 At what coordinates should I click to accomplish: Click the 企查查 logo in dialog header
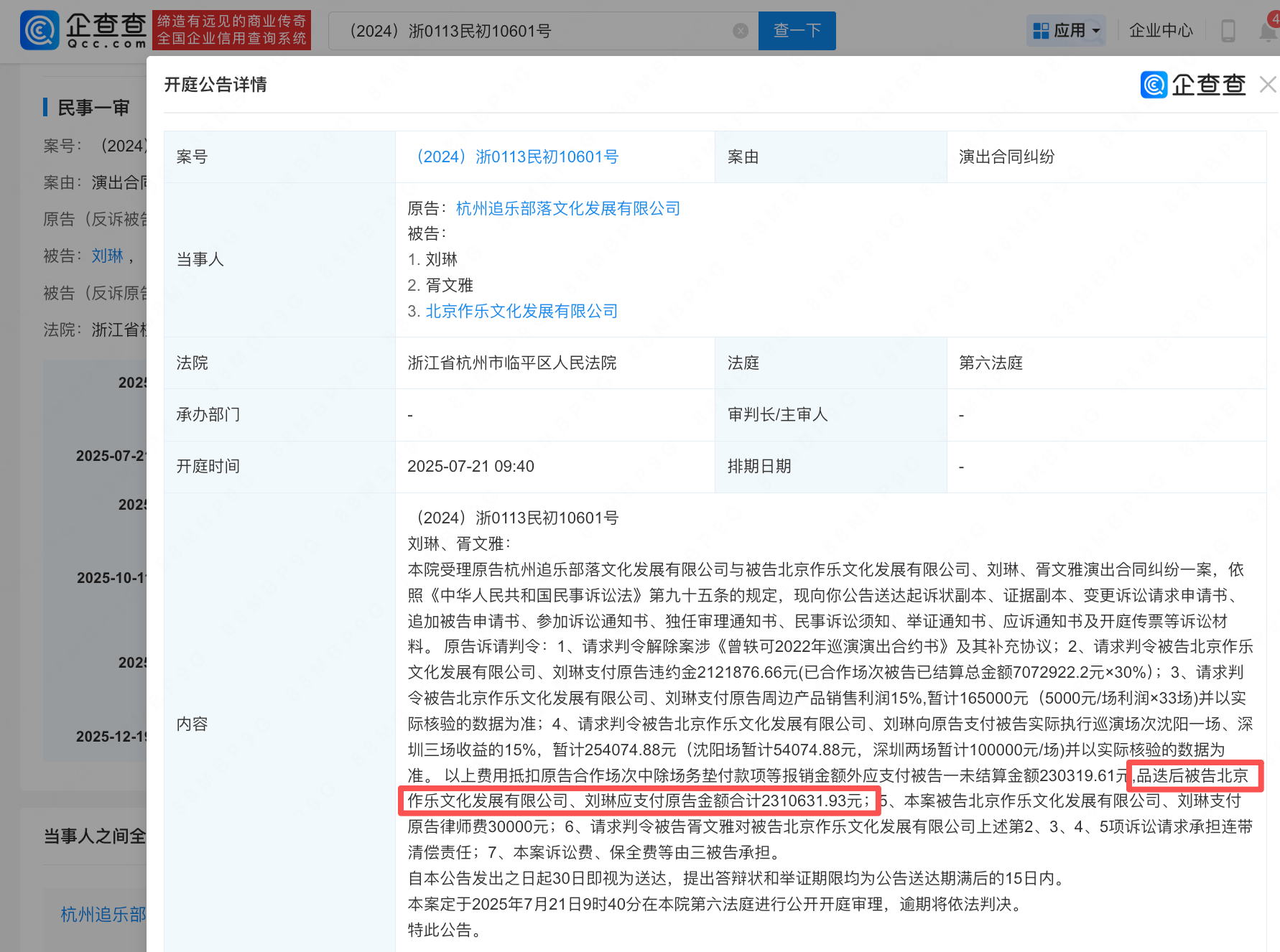click(1193, 85)
